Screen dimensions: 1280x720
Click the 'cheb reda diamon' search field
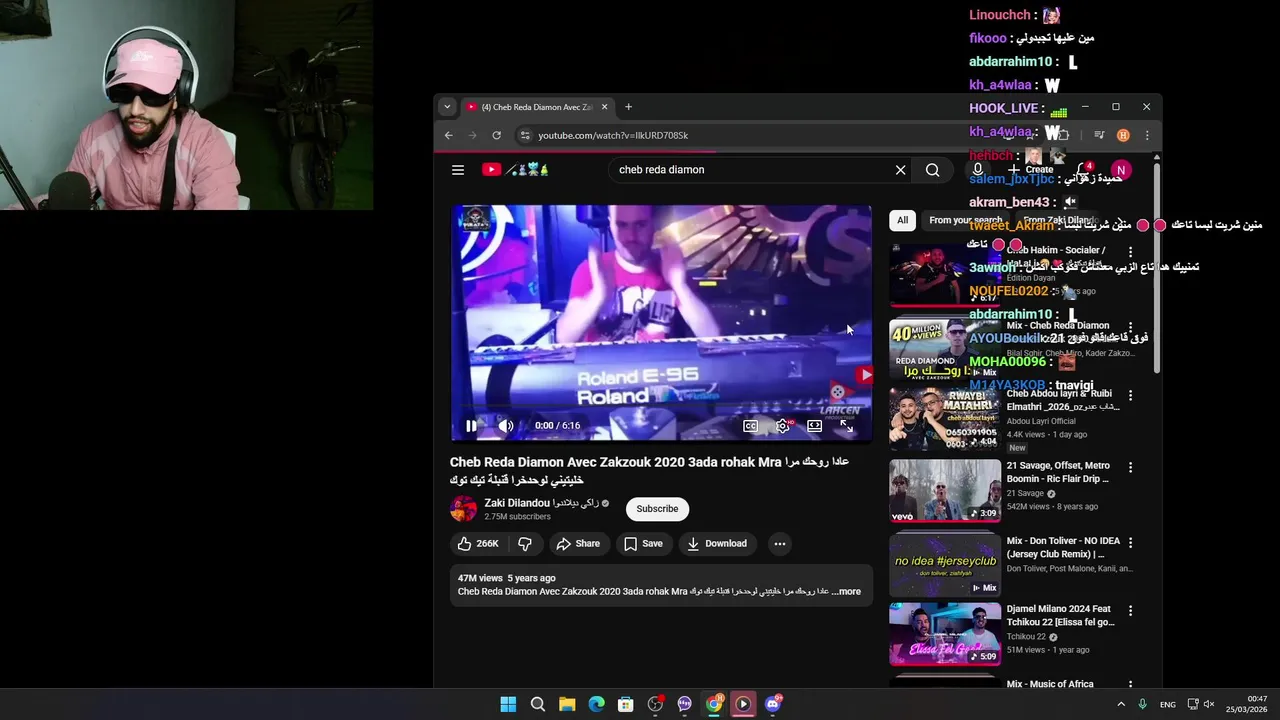pos(750,170)
